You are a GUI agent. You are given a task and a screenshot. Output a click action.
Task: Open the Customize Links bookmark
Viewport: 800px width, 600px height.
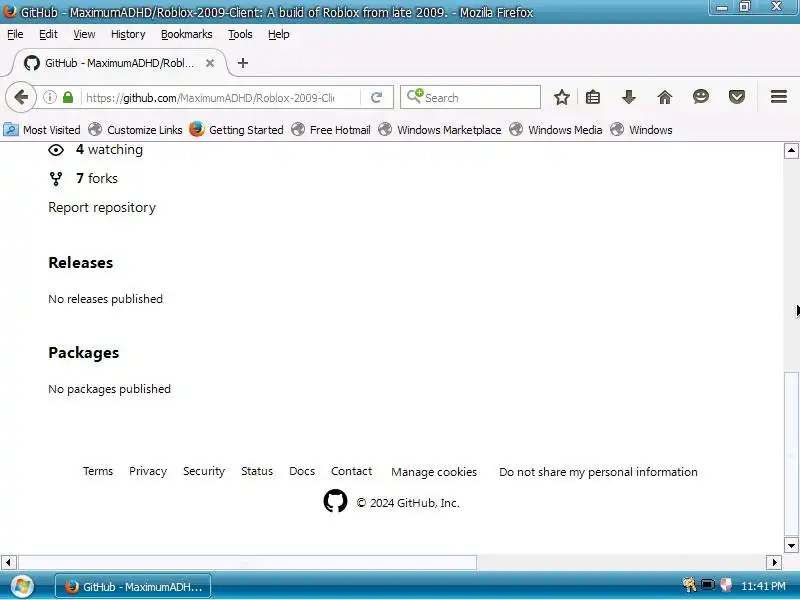[x=135, y=130]
